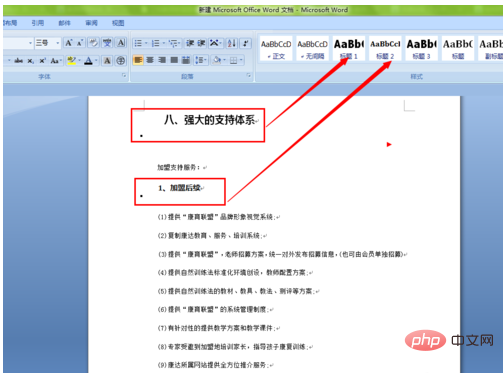Open the font name dropdown arrow

coord(30,43)
